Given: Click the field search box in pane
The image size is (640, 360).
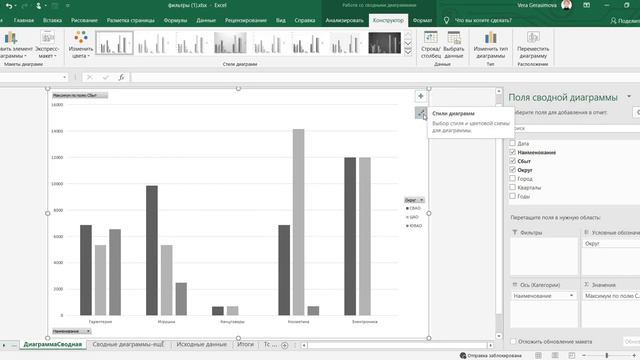Looking at the screenshot, I should coord(576,128).
